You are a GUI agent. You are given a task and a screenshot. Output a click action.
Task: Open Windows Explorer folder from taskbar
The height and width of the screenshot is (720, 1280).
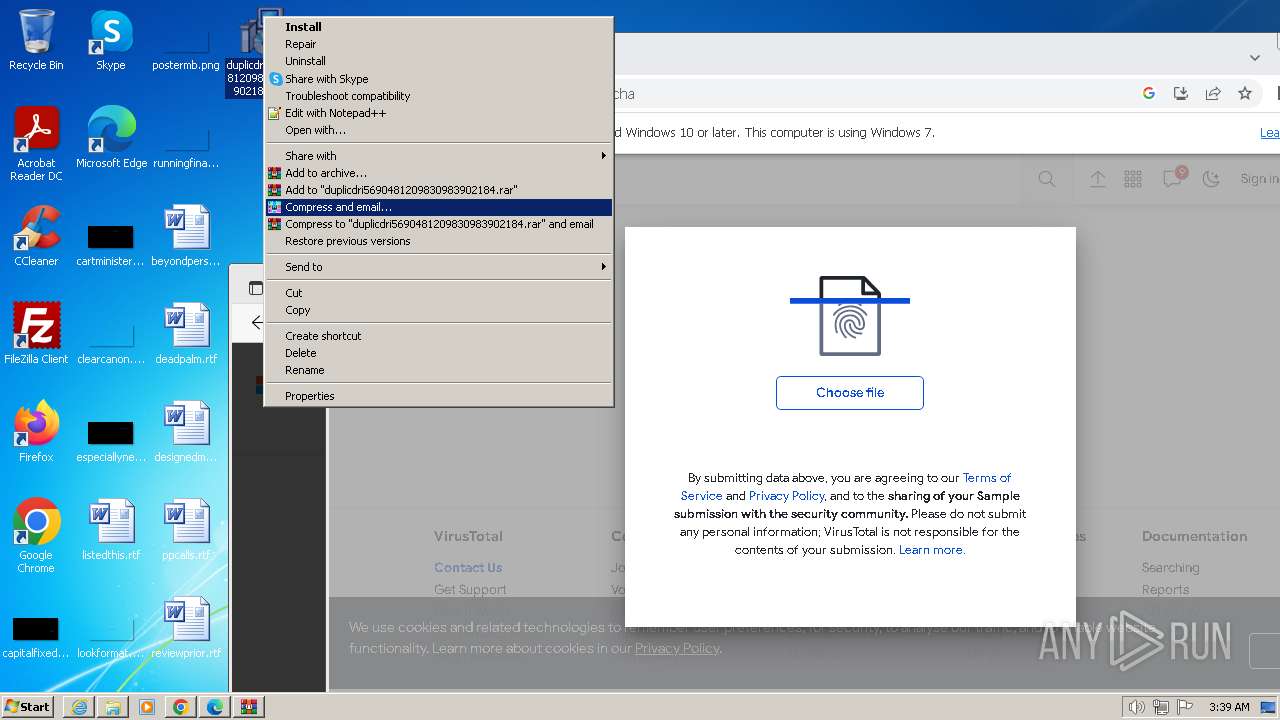pyautogui.click(x=113, y=707)
